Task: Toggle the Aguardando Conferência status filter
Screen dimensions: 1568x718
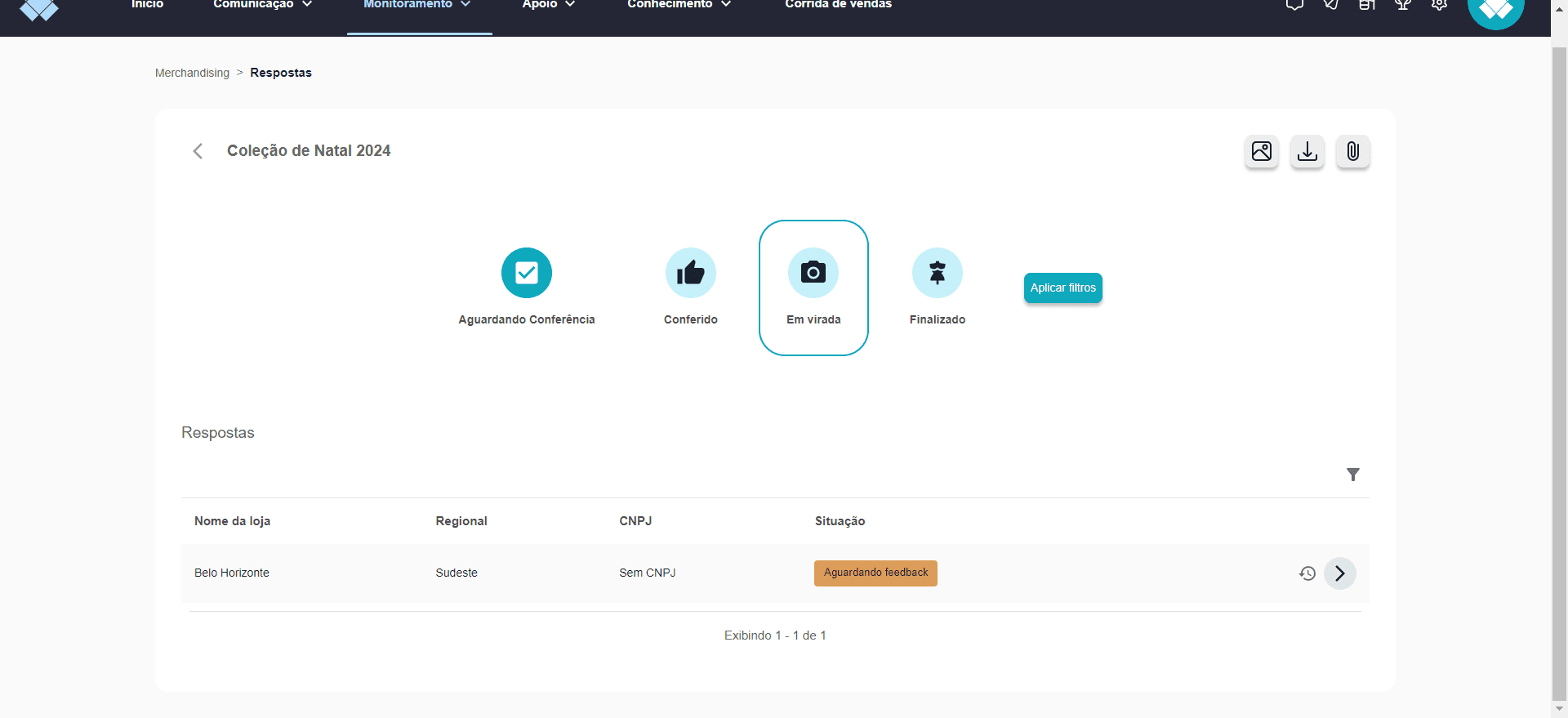Action: click(527, 287)
